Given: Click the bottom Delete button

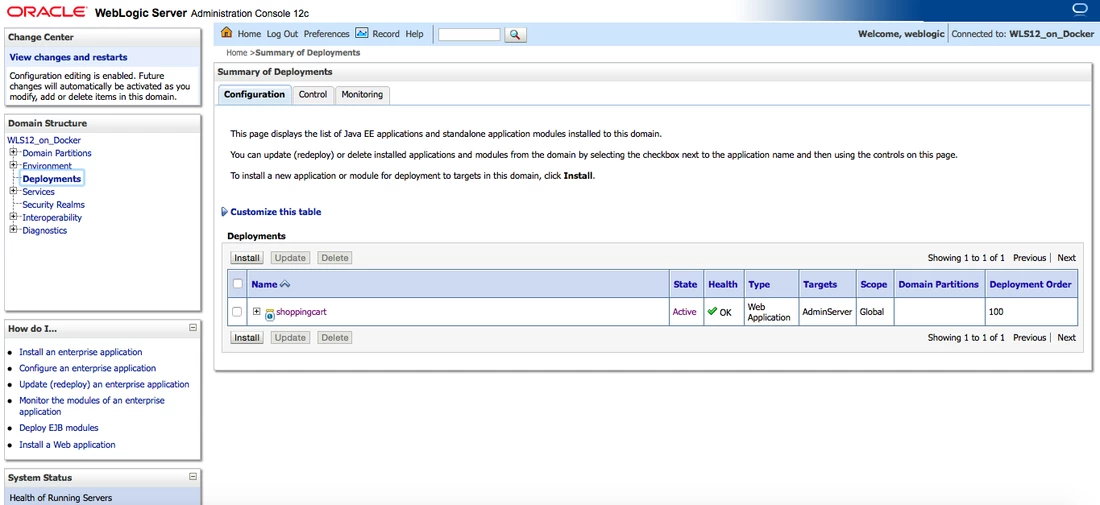Looking at the screenshot, I should pos(335,337).
